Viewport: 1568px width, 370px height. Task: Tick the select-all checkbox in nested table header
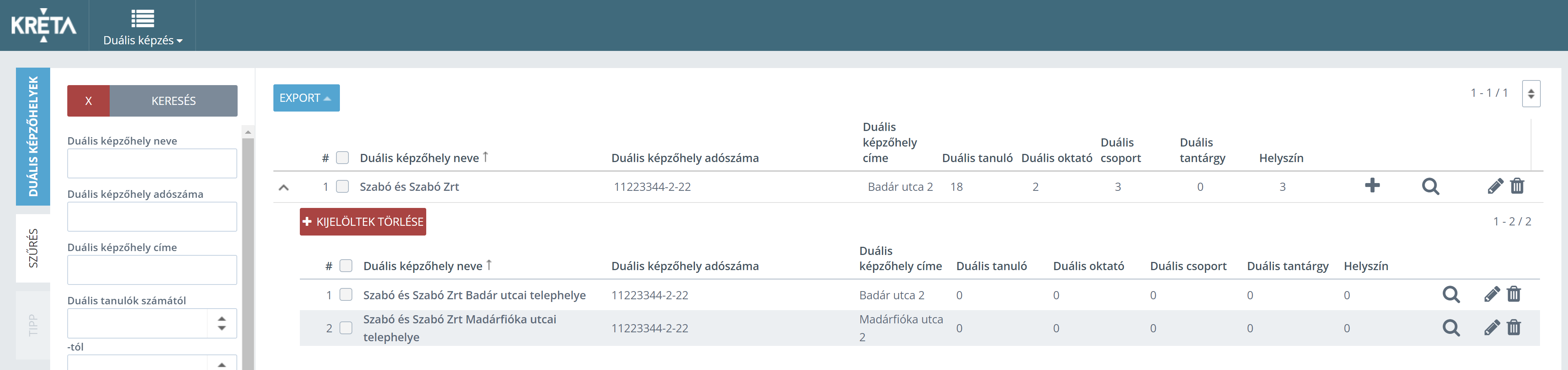(346, 266)
